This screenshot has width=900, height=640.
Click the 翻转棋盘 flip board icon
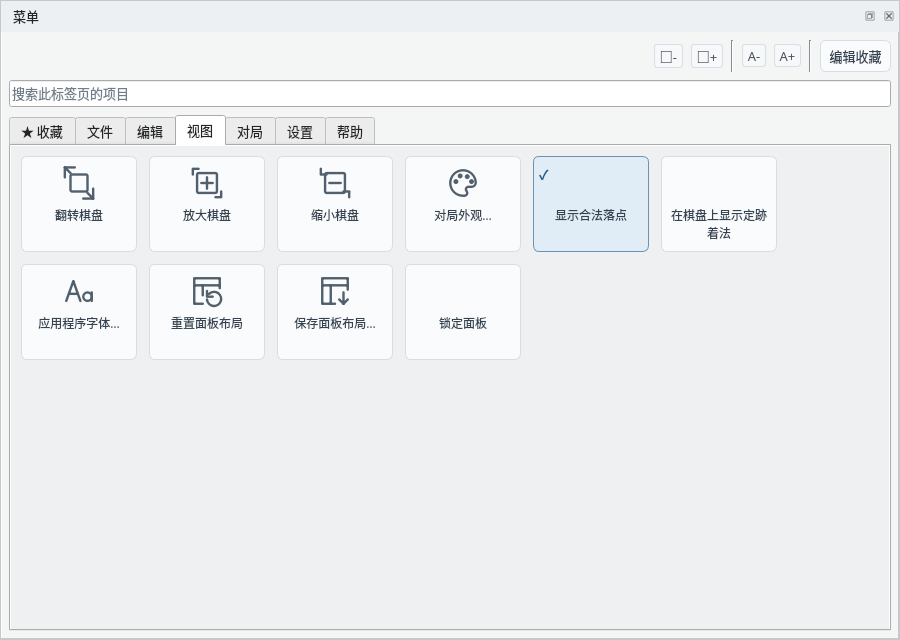[79, 183]
